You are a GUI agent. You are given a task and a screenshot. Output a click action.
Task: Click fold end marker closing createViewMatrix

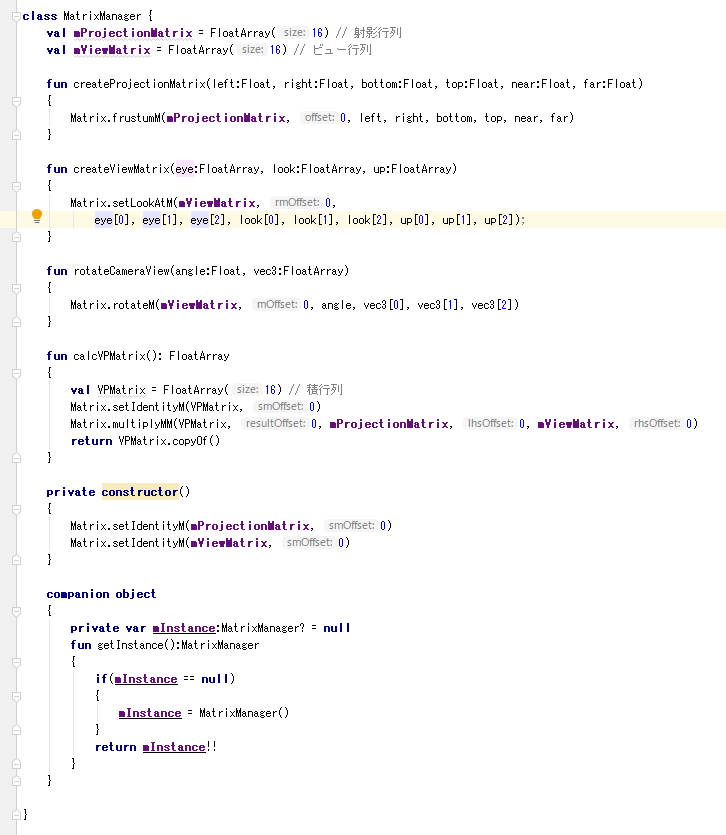coord(17,237)
